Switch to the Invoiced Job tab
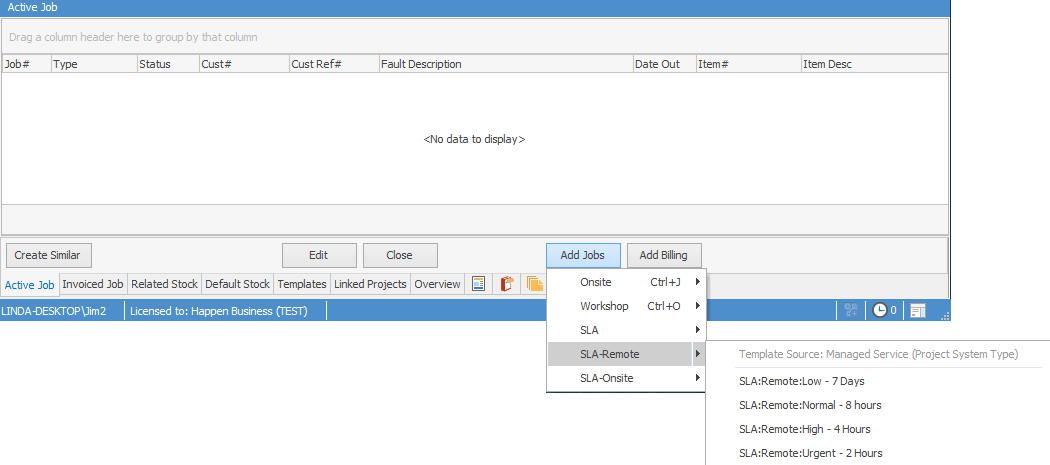 click(93, 284)
